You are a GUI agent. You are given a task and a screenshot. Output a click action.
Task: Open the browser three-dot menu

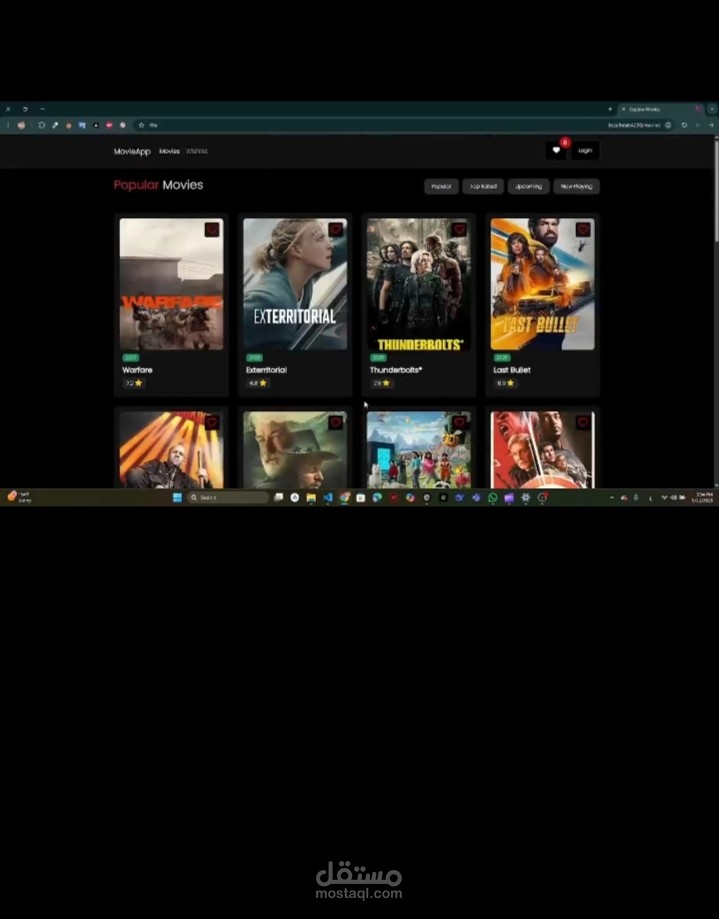(8, 125)
